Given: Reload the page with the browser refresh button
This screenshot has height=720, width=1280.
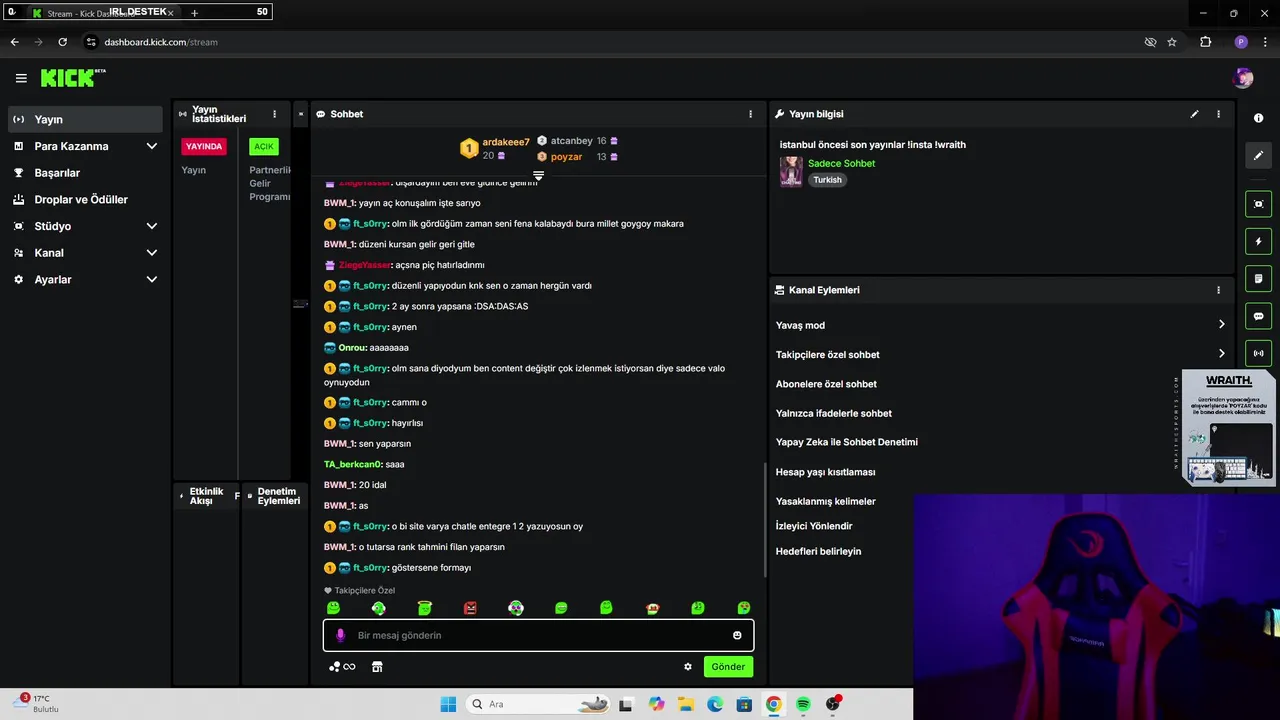Looking at the screenshot, I should [x=62, y=42].
